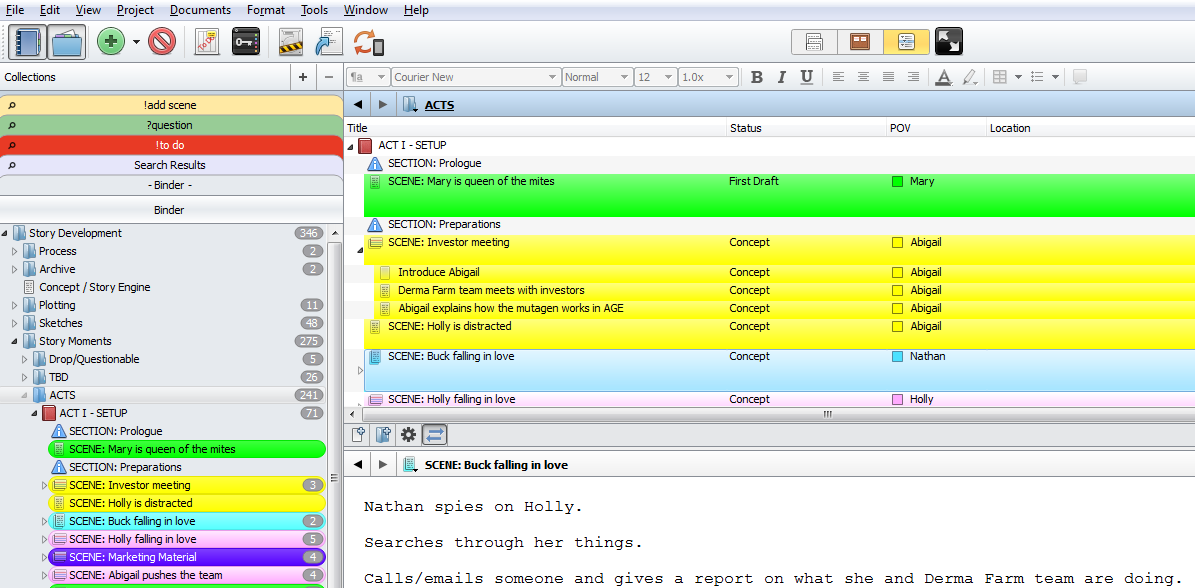Open the paragraph style dropdown
This screenshot has height=588, width=1195.
tap(368, 77)
